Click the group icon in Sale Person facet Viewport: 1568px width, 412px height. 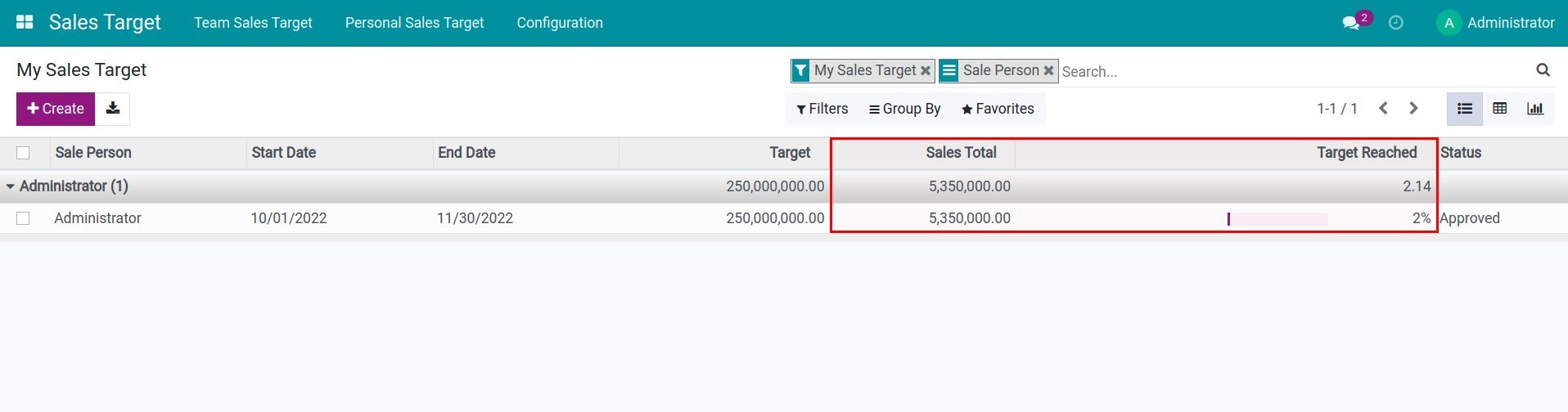point(948,71)
